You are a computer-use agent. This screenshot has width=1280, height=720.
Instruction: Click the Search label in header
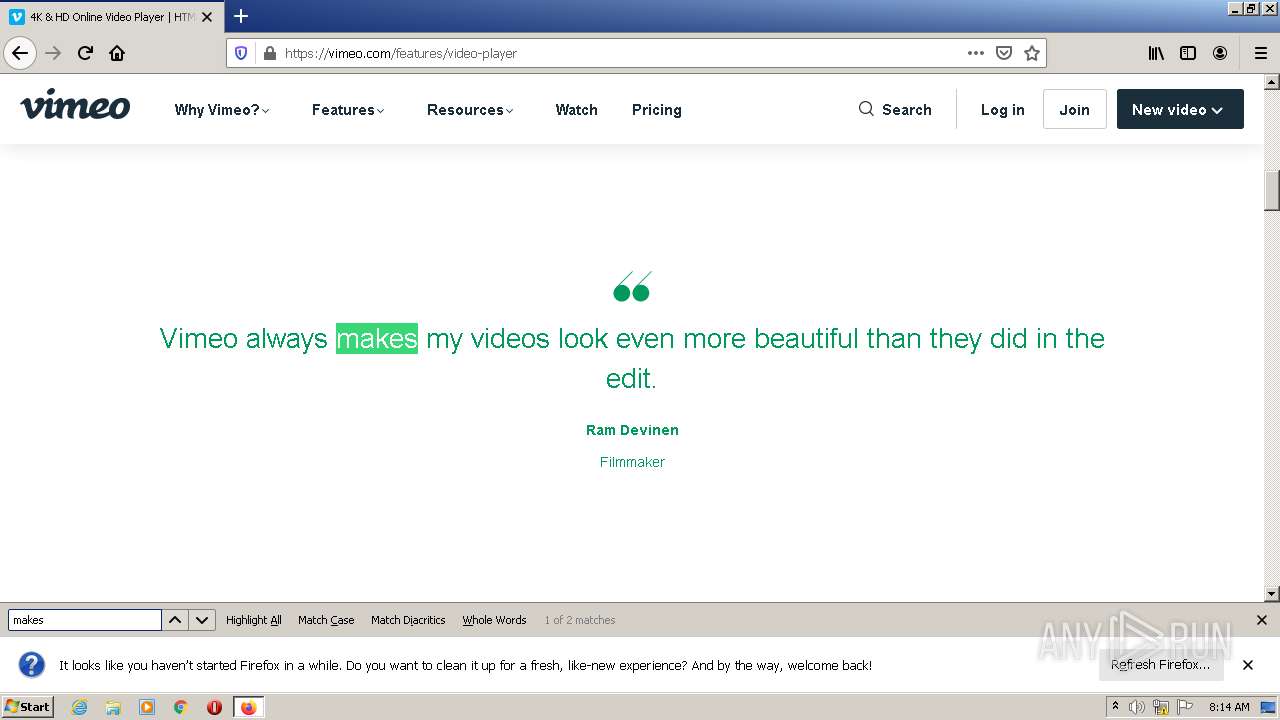(x=907, y=110)
